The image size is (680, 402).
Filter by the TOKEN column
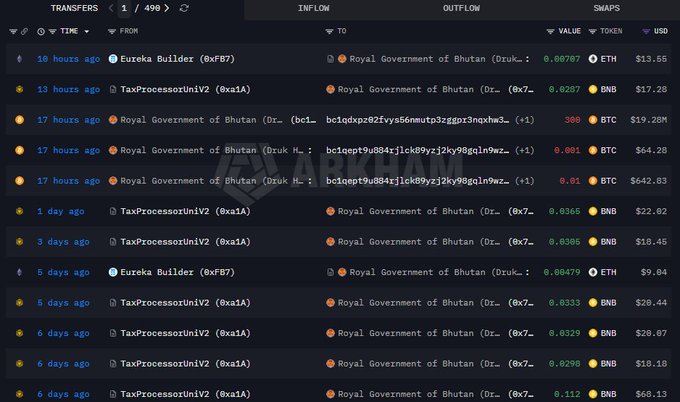(592, 31)
